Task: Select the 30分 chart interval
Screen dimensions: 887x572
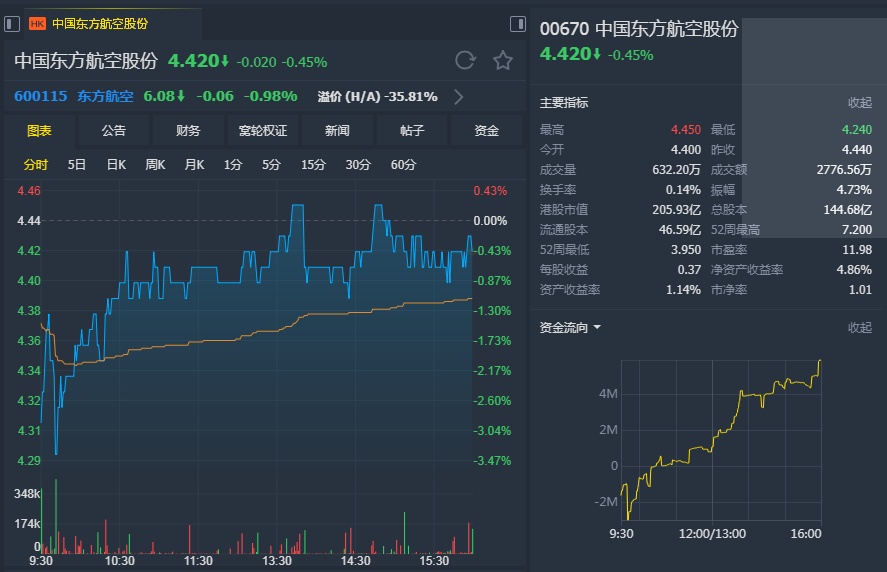Action: pos(358,165)
